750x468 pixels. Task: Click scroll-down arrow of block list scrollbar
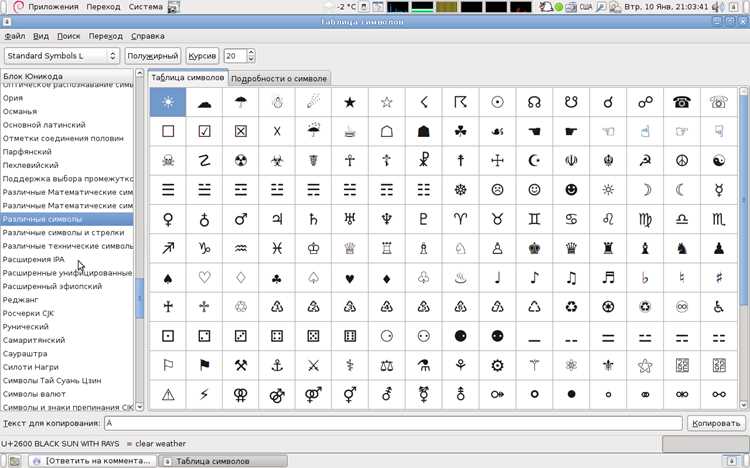click(140, 407)
